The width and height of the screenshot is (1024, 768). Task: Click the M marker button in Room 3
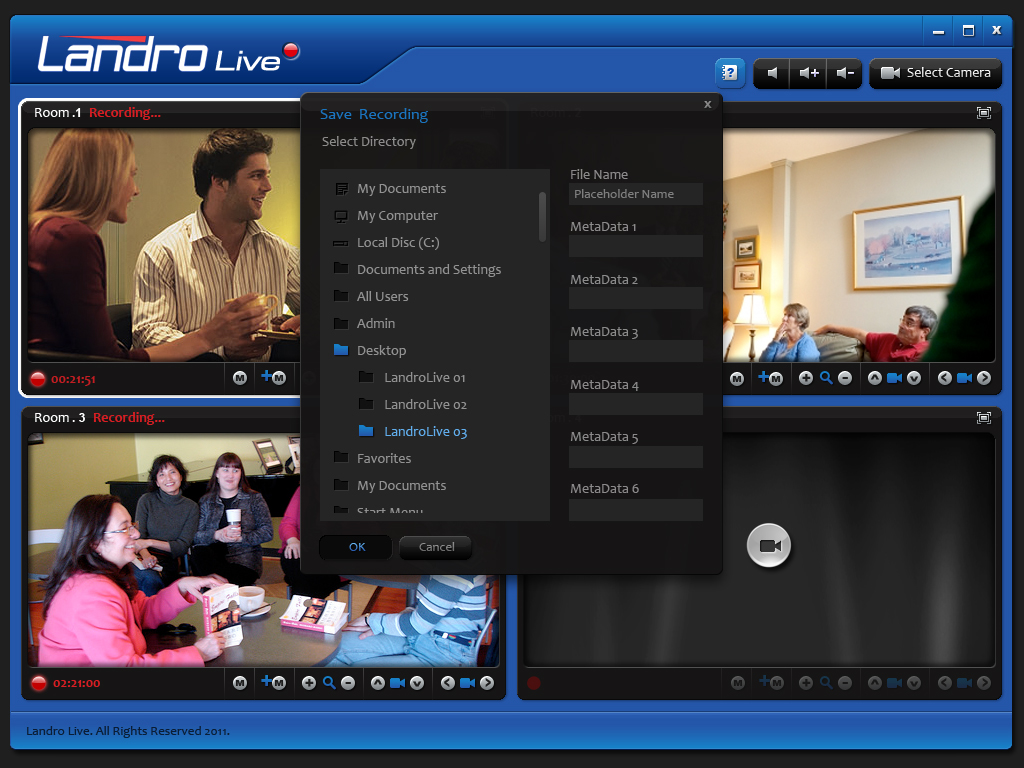240,683
